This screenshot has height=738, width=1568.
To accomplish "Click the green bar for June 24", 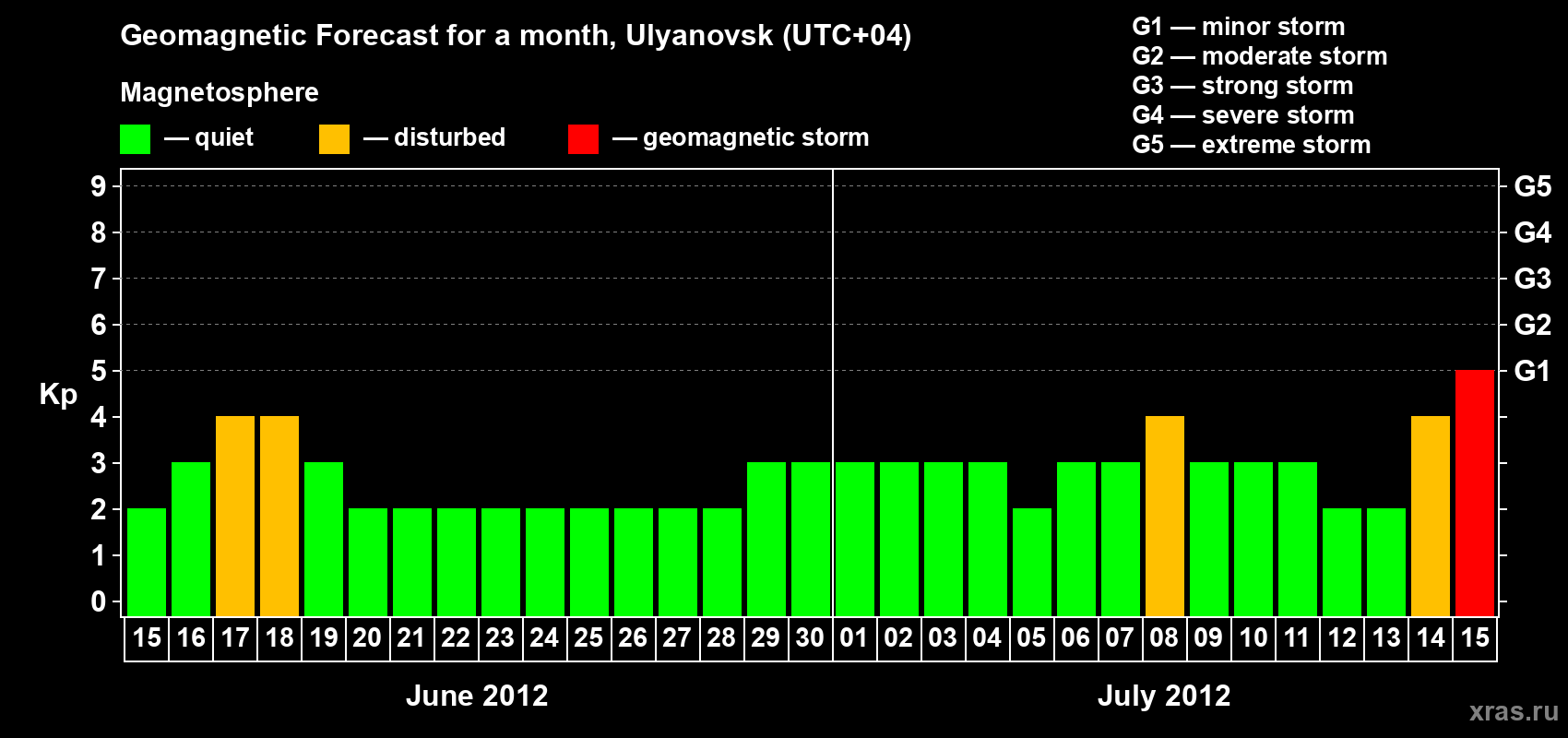I will click(545, 562).
